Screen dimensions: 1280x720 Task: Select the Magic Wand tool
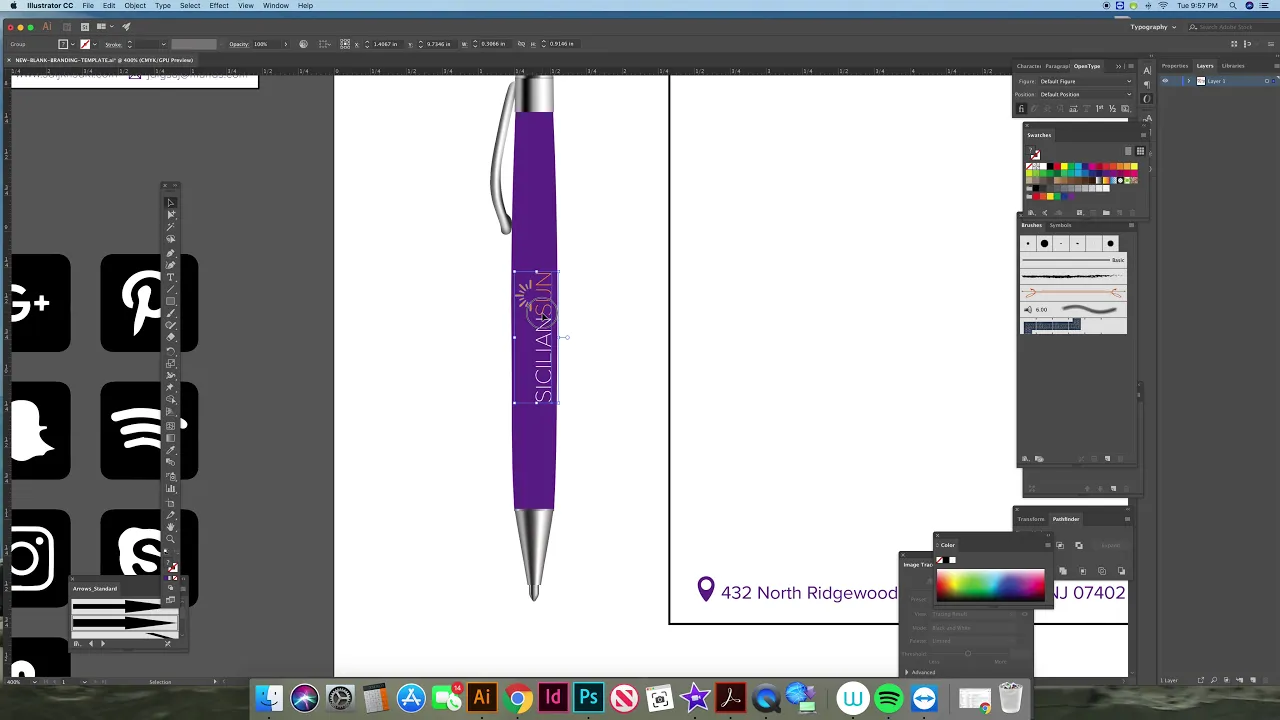[x=171, y=227]
